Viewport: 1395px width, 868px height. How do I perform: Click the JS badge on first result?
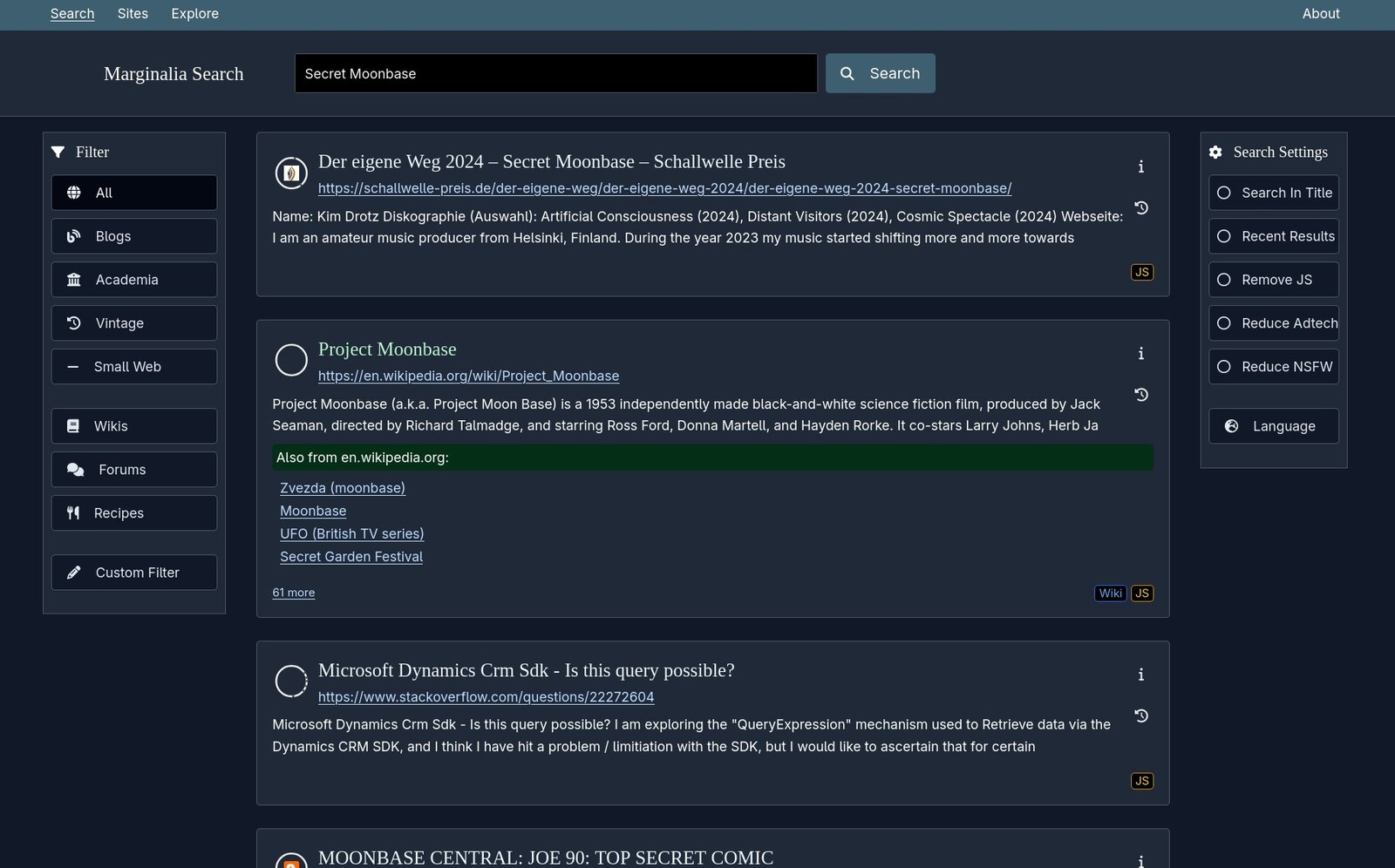pyautogui.click(x=1141, y=273)
